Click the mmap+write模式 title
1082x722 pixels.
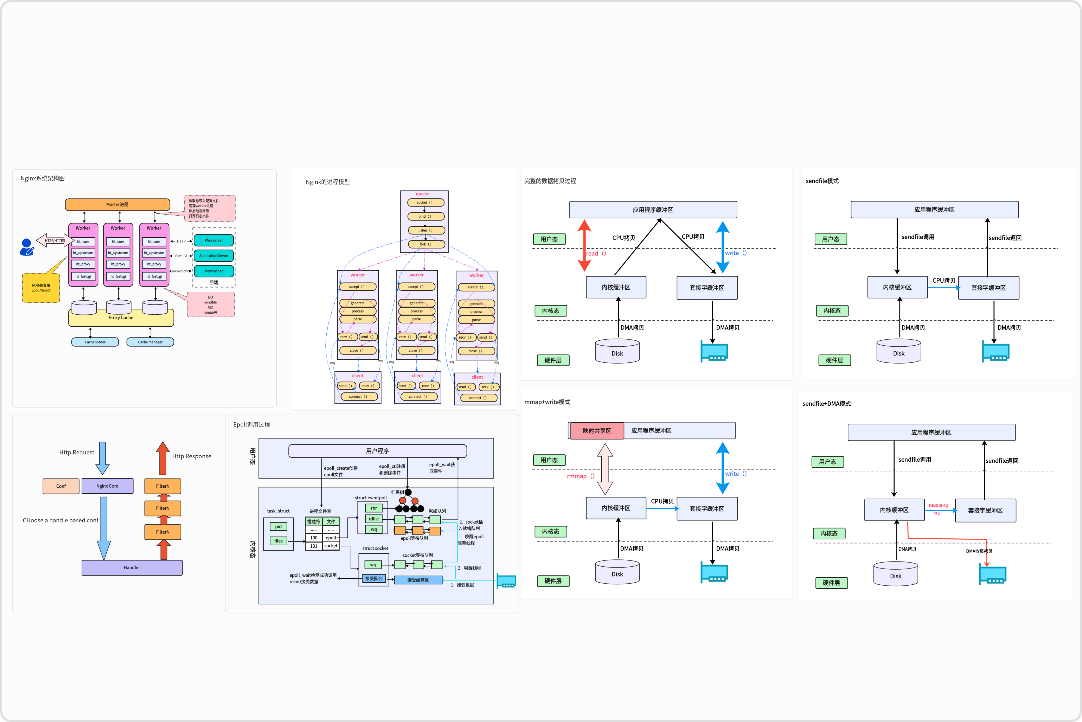547,402
